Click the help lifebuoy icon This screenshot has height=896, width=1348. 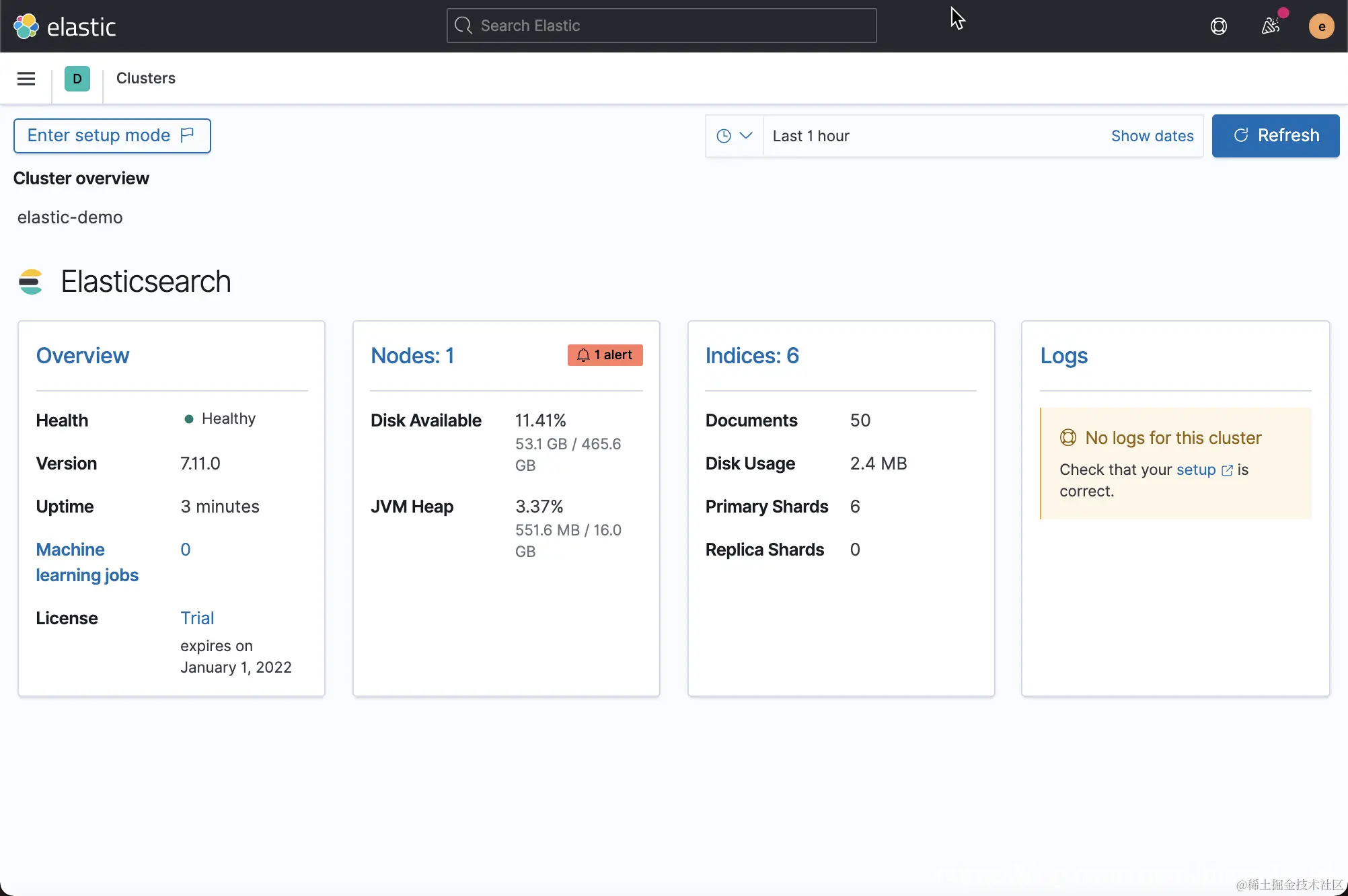(x=1218, y=26)
